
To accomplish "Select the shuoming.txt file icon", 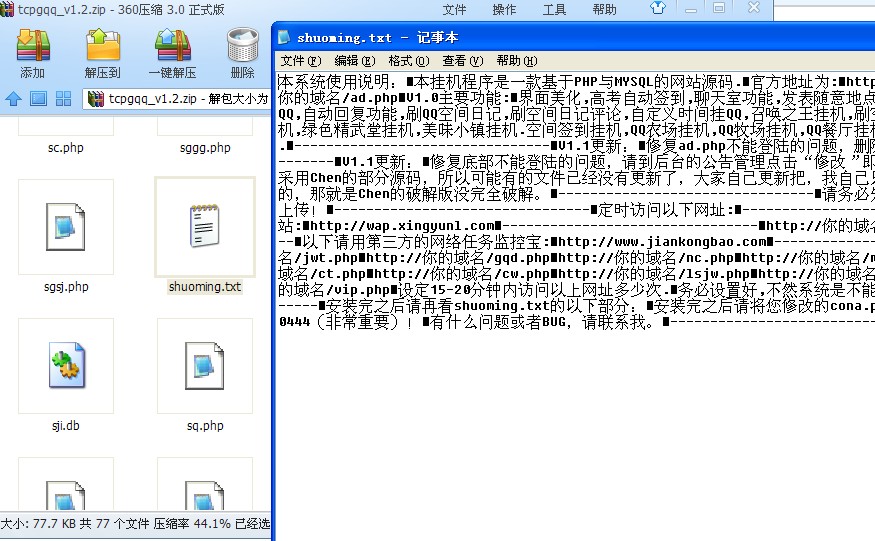I will 205,226.
